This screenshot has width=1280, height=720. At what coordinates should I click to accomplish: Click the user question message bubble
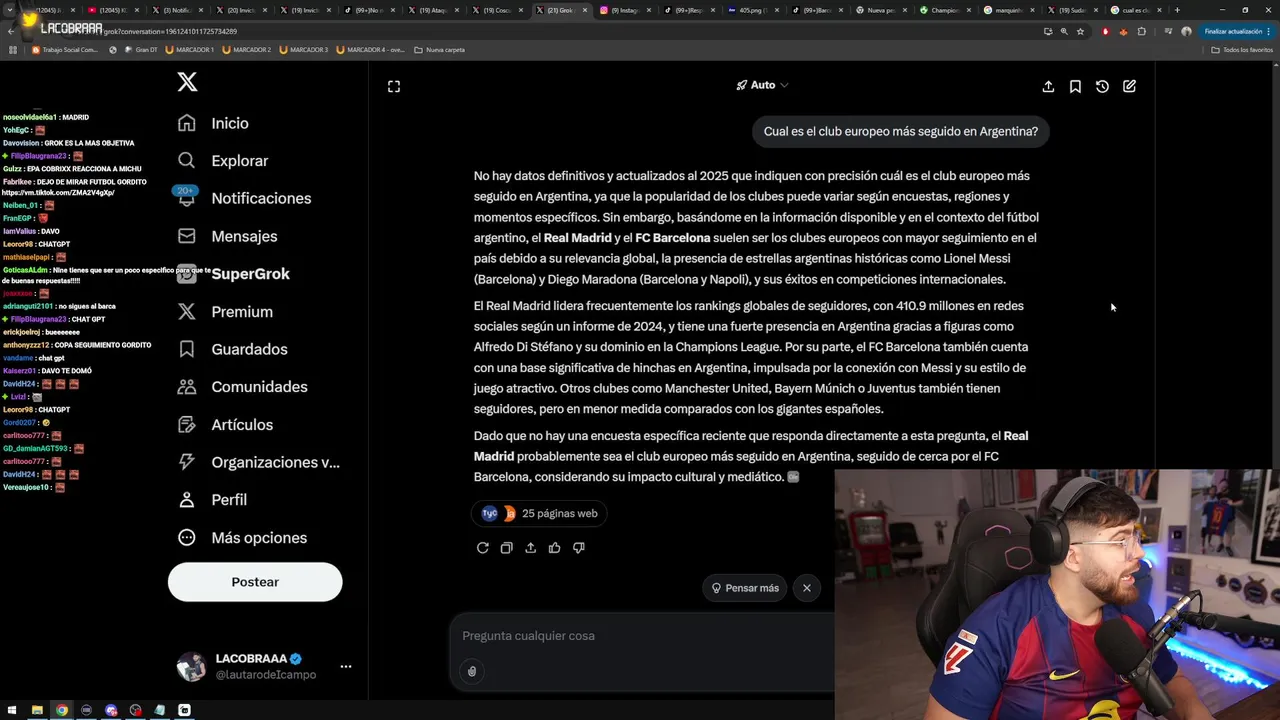click(x=900, y=131)
